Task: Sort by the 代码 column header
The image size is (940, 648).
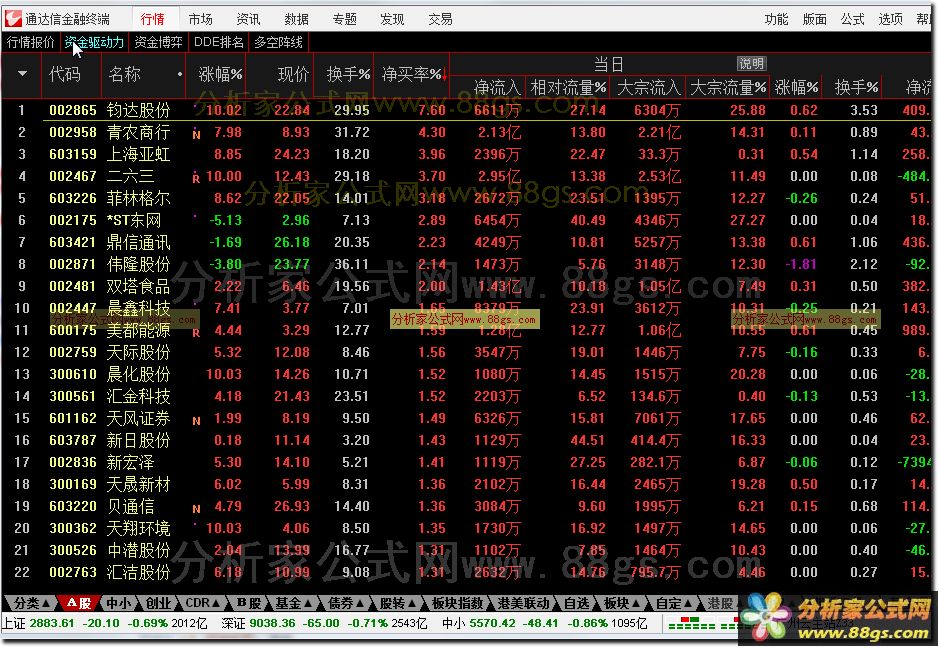Action: (65, 74)
